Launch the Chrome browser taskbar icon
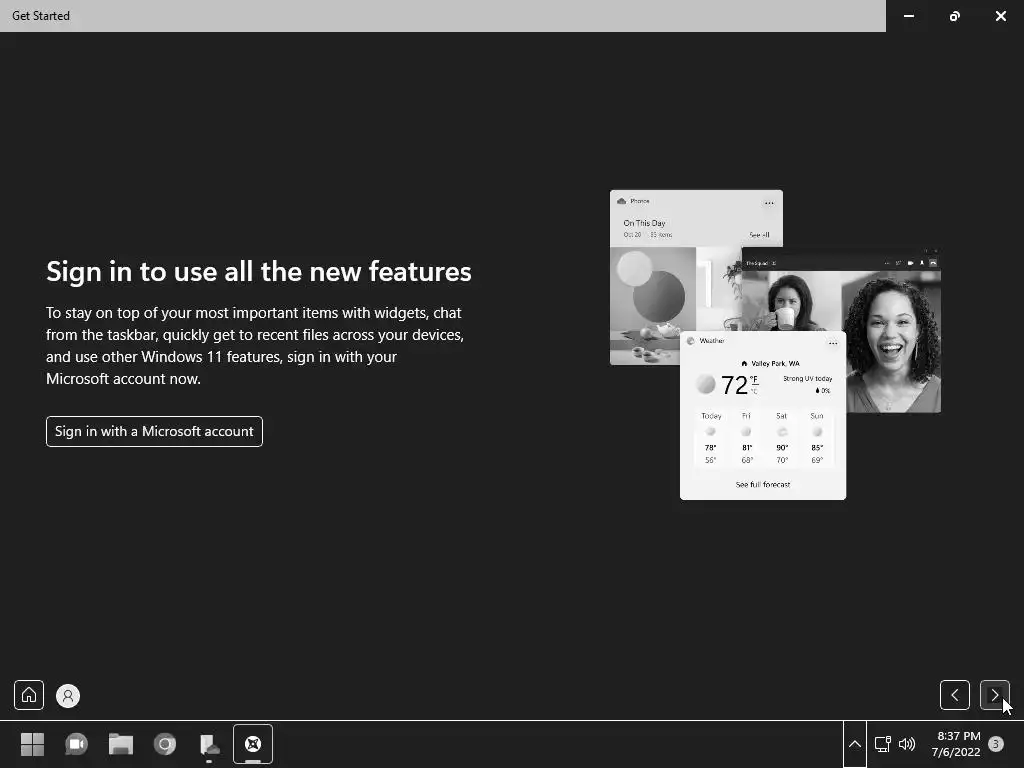Image resolution: width=1024 pixels, height=768 pixels. coord(165,744)
